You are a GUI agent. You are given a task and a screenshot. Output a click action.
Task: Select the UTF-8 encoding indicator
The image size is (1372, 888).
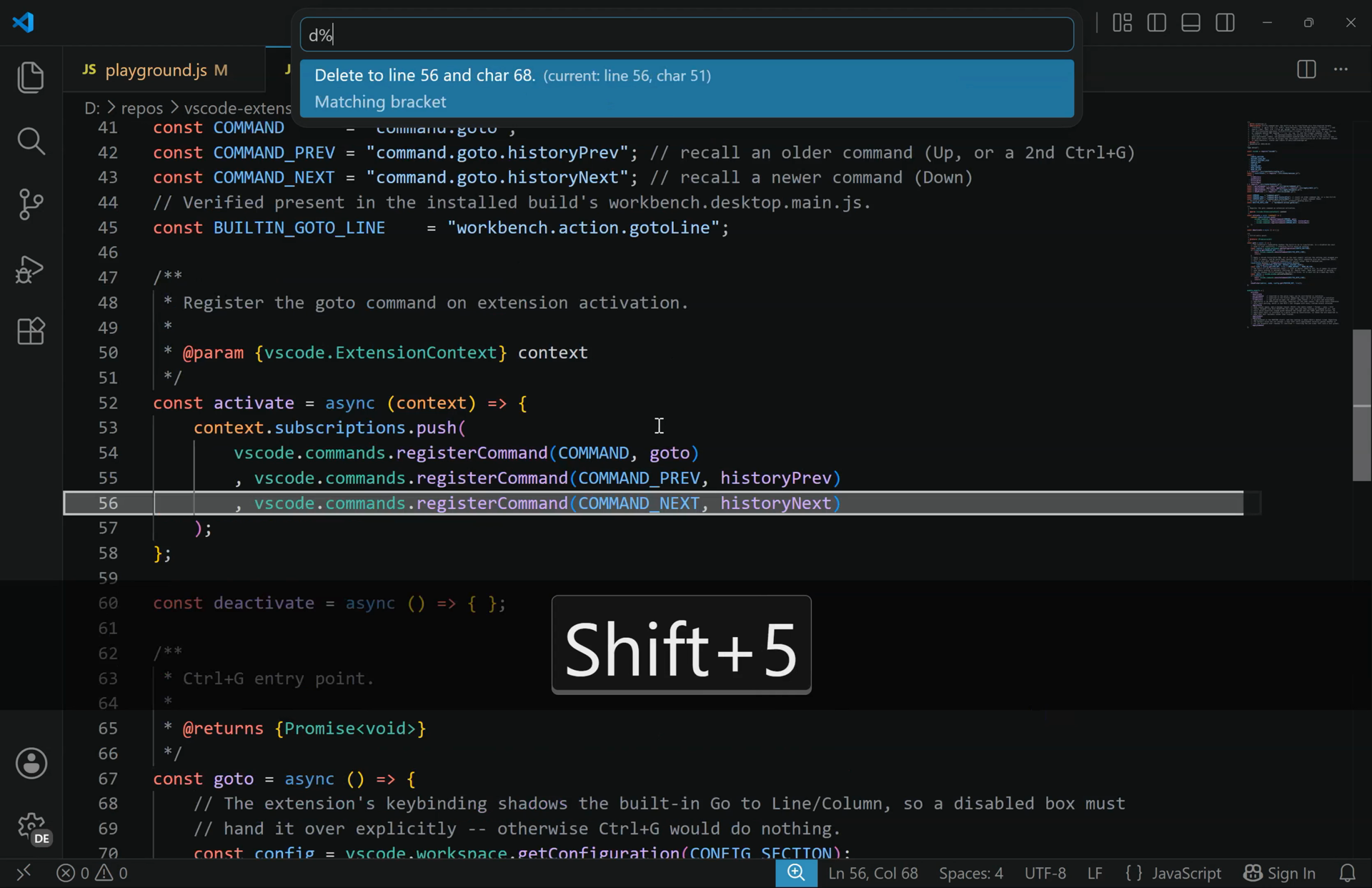pos(1045,873)
